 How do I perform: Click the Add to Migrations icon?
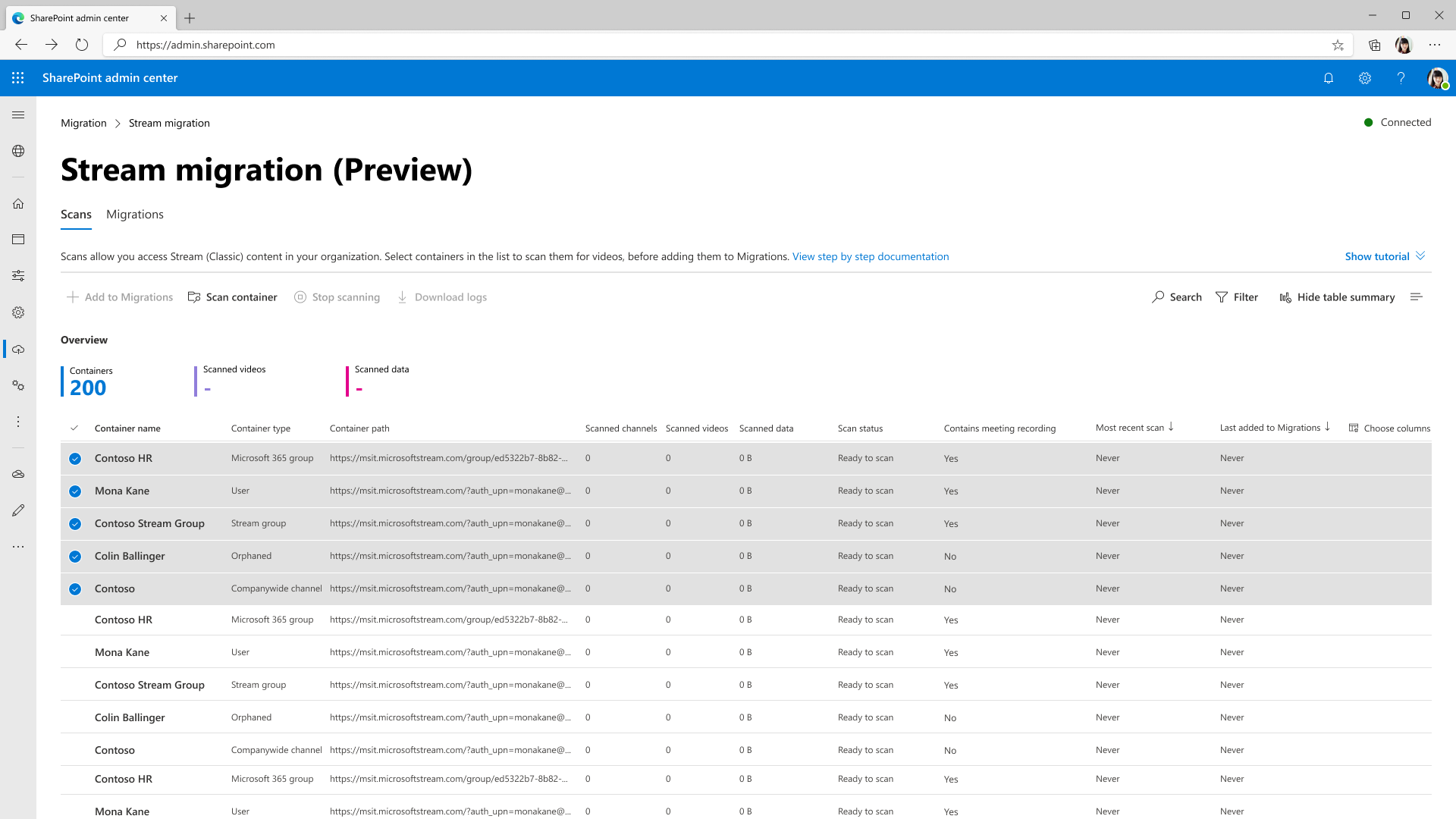72,297
